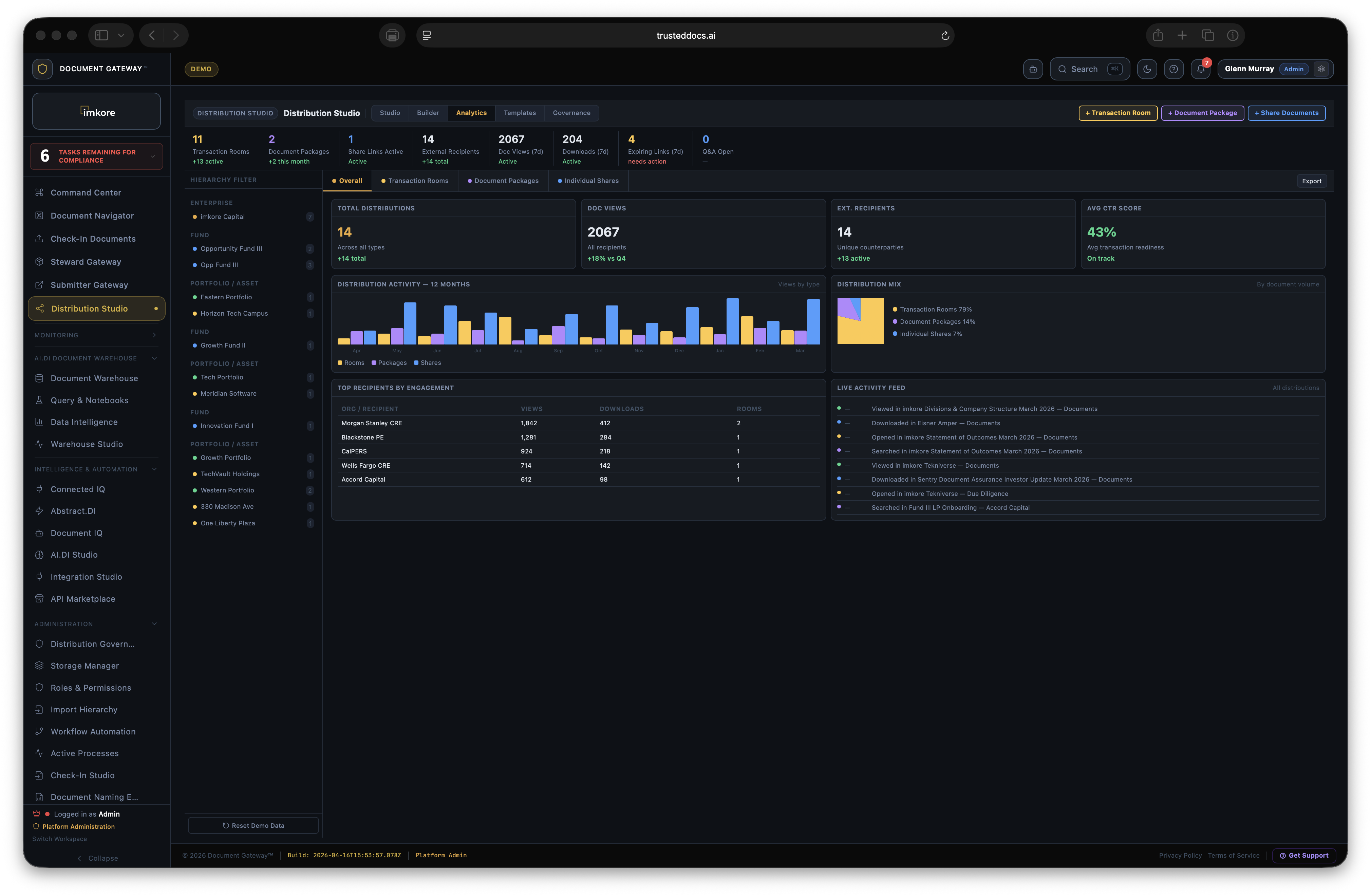The height and width of the screenshot is (896, 1371).
Task: Switch to Governance tab
Action: [571, 113]
